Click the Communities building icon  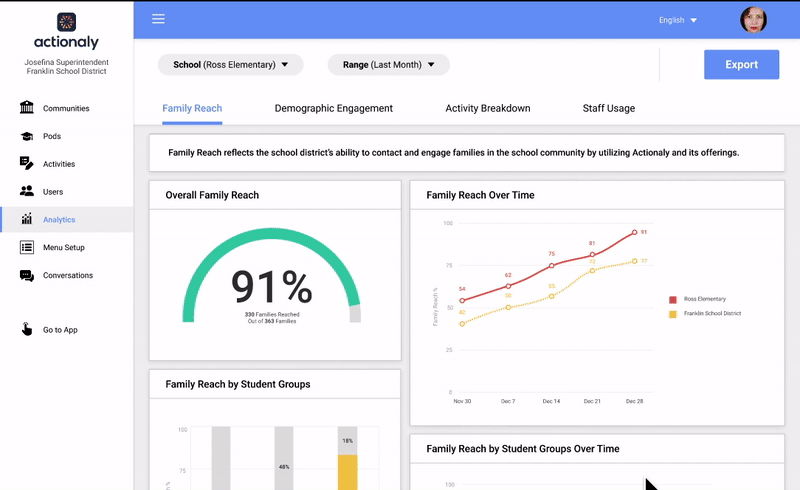(x=27, y=108)
